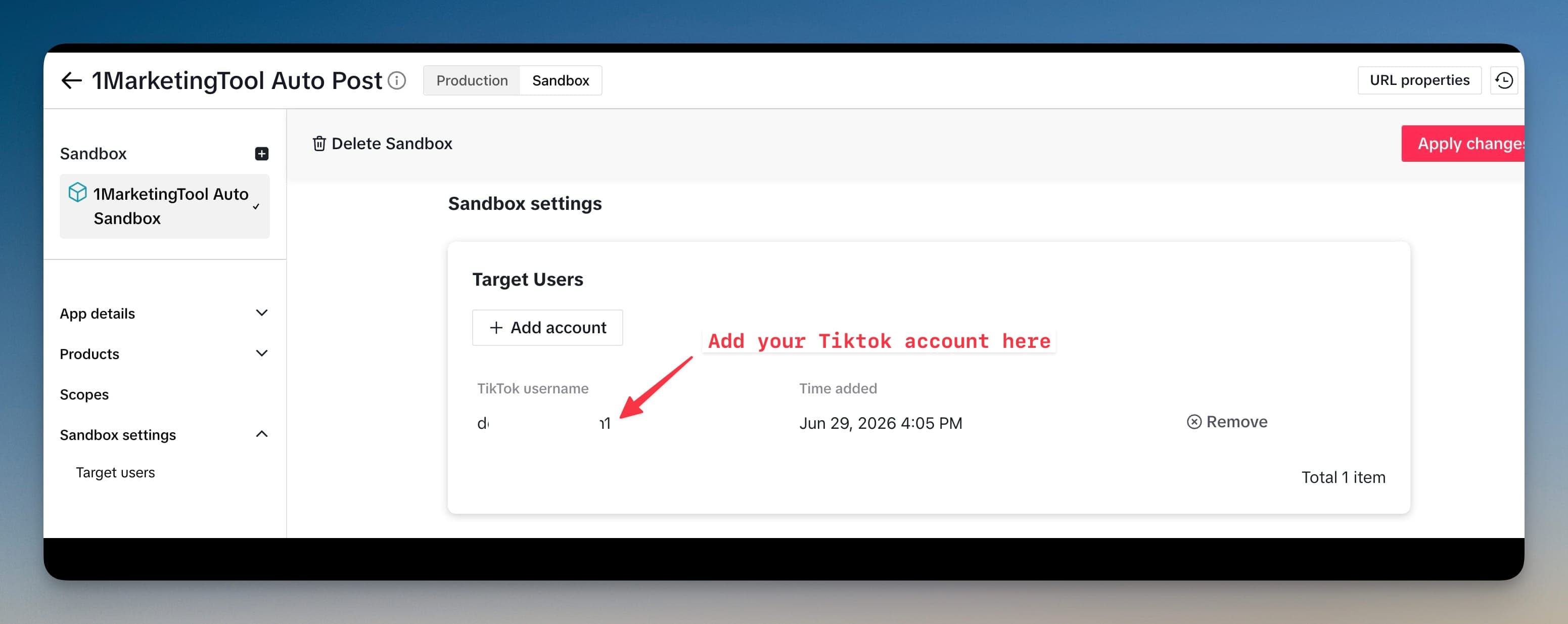Image resolution: width=1568 pixels, height=624 pixels.
Task: Go back using the left arrow icon
Action: tap(71, 80)
